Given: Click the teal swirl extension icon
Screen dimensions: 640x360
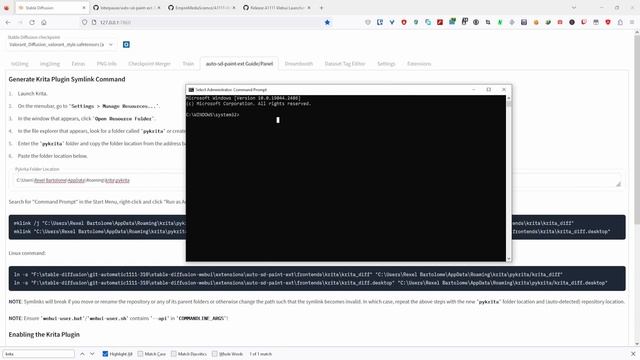Looking at the screenshot, I should click(x=428, y=22).
